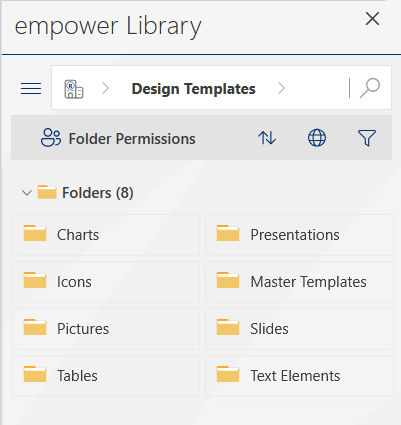Open the Tables folder
The height and width of the screenshot is (425, 401).
click(106, 376)
